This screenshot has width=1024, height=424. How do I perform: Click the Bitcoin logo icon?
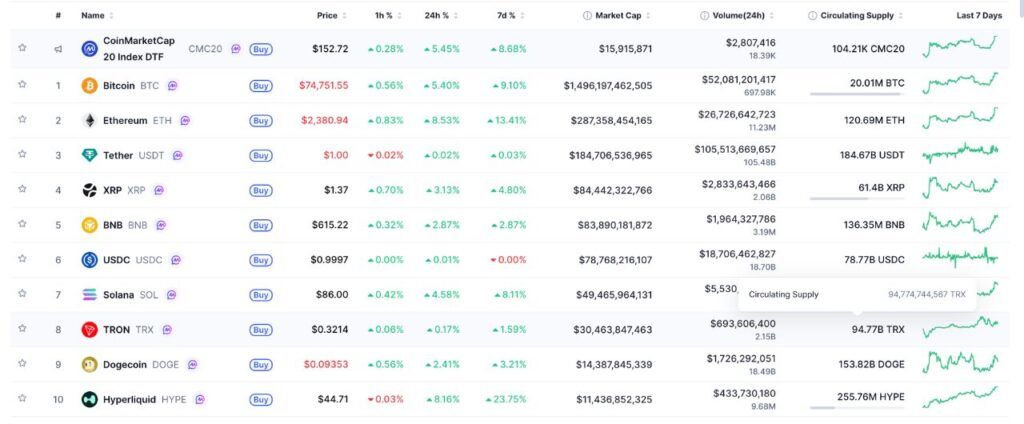pos(89,86)
